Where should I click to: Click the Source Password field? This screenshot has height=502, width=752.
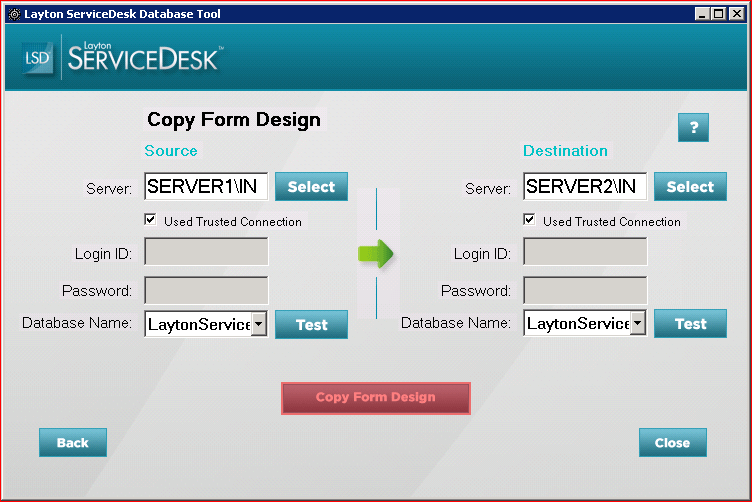point(206,290)
